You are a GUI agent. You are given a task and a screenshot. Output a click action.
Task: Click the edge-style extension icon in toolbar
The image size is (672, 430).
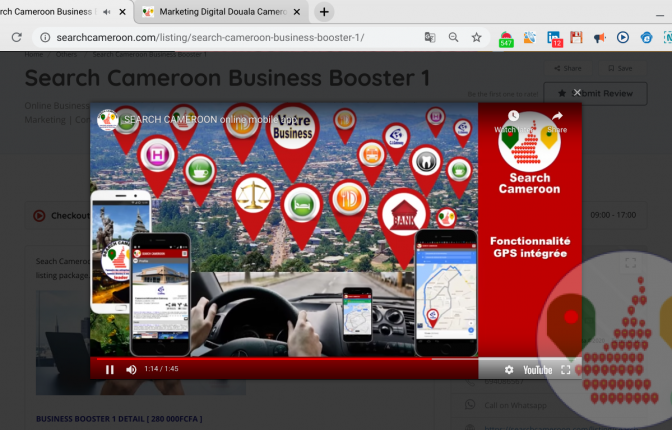(646, 38)
